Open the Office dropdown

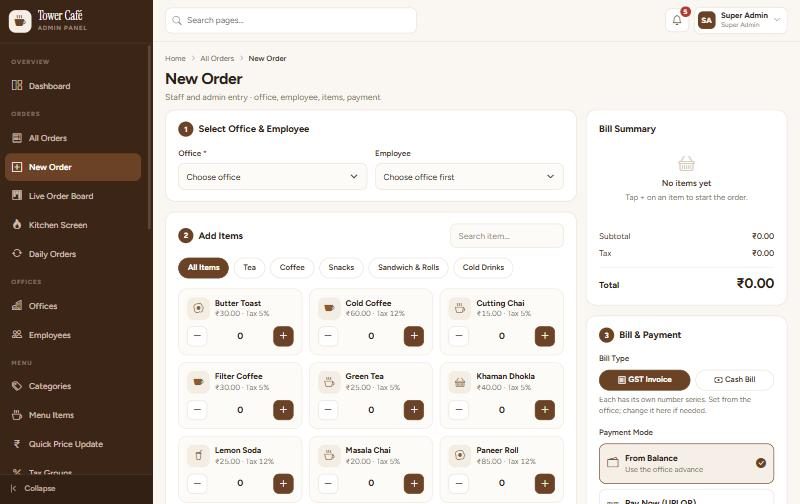coord(272,177)
